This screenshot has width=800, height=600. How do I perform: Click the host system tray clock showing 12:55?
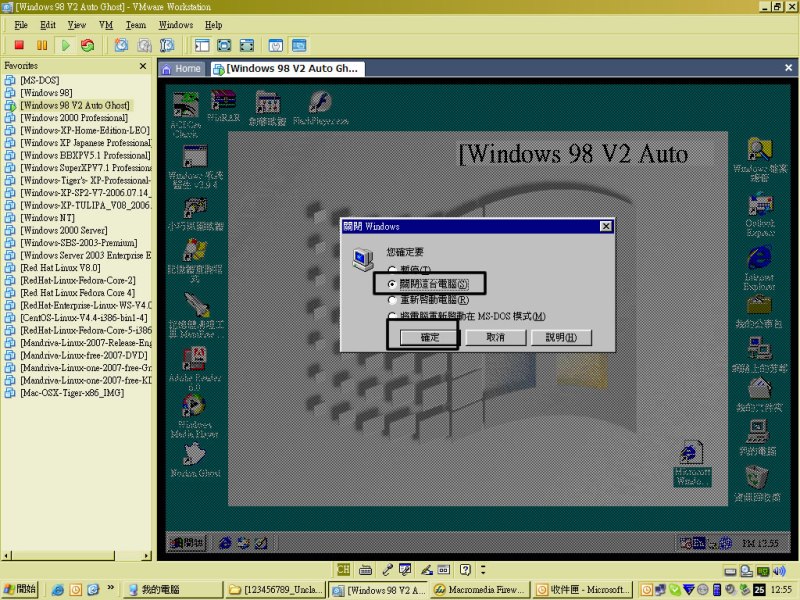[x=781, y=590]
